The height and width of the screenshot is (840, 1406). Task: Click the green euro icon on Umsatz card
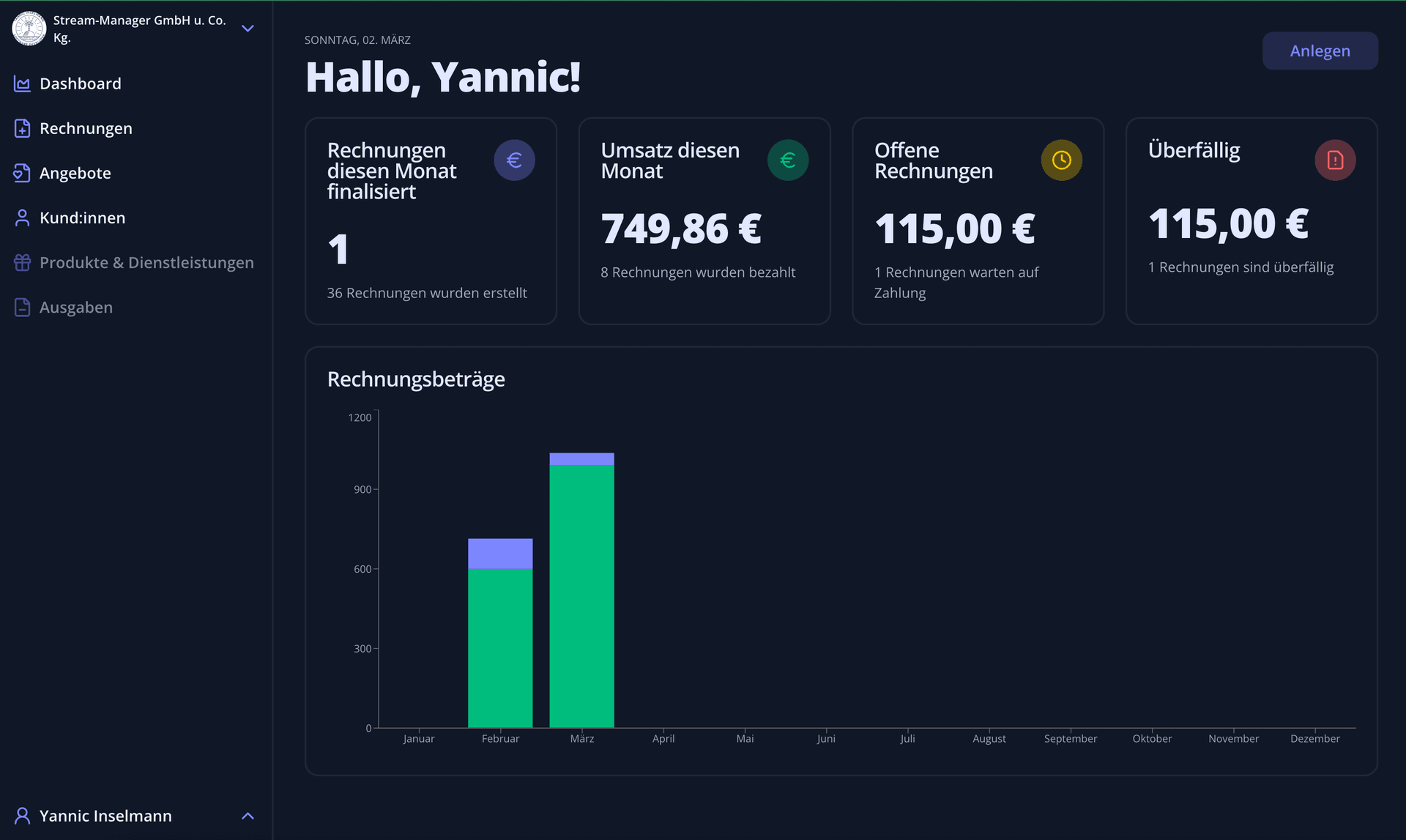click(788, 160)
